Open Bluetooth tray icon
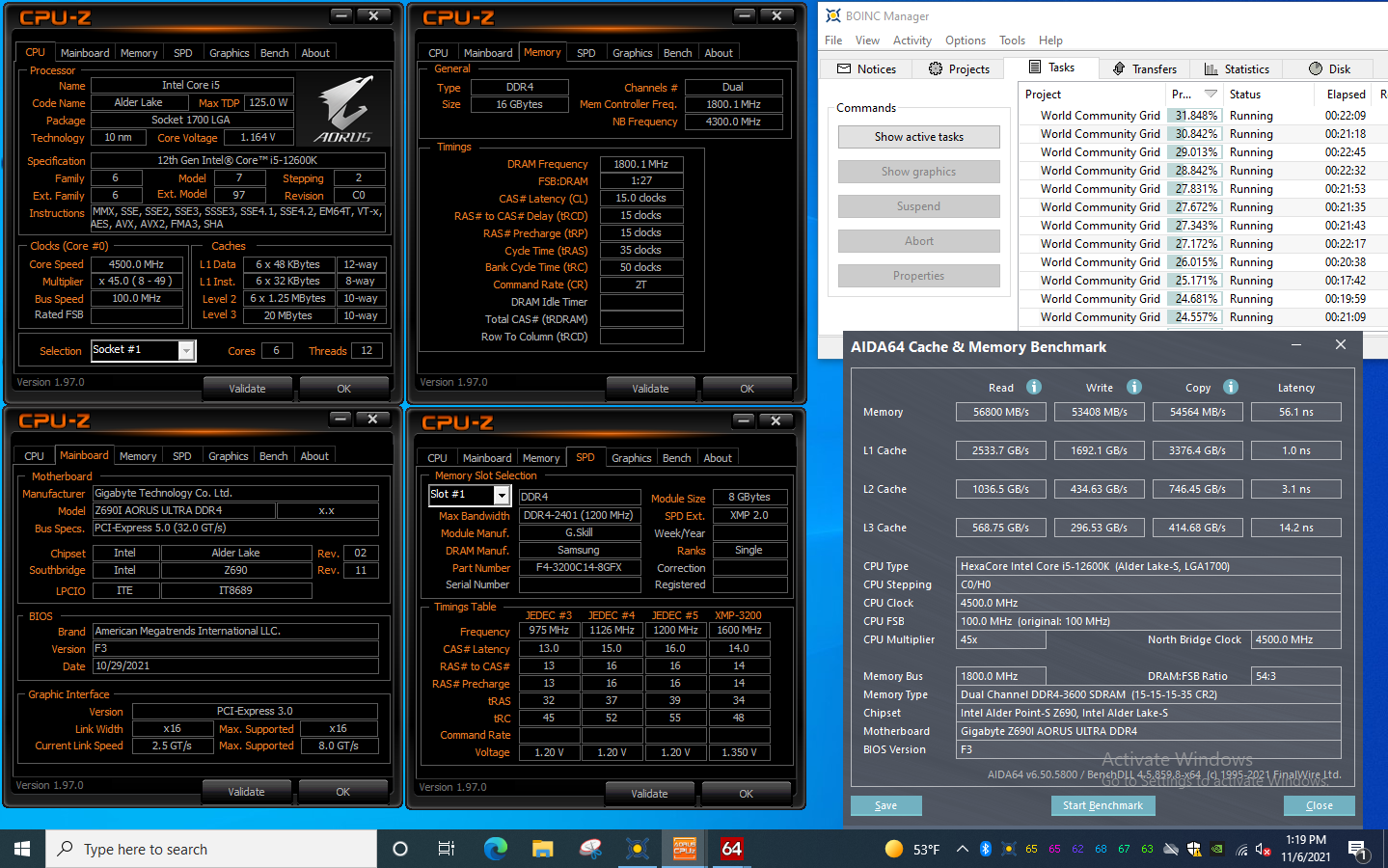Viewport: 1388px width, 868px height. [x=985, y=849]
